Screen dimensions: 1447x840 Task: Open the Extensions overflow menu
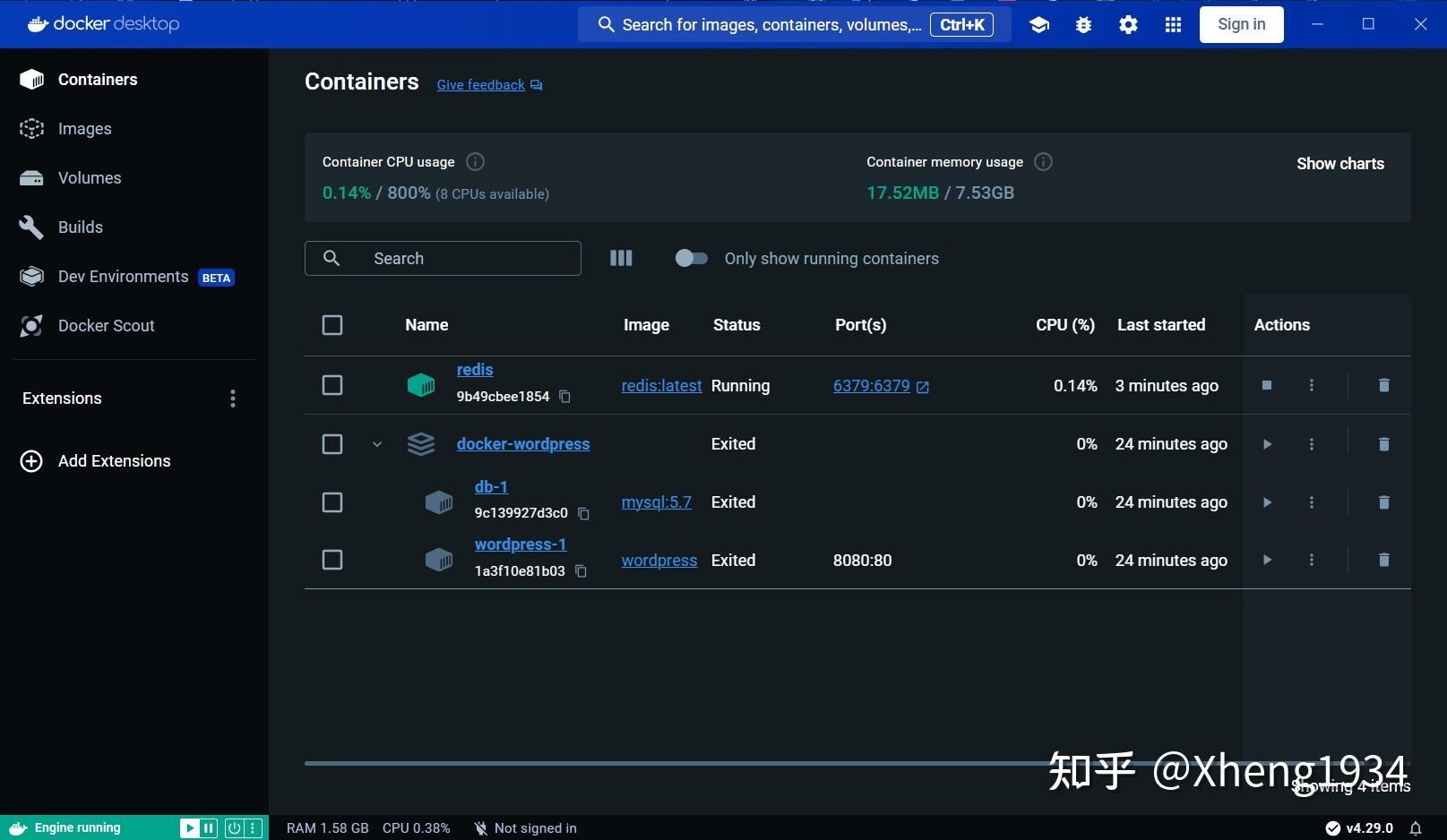pos(232,398)
